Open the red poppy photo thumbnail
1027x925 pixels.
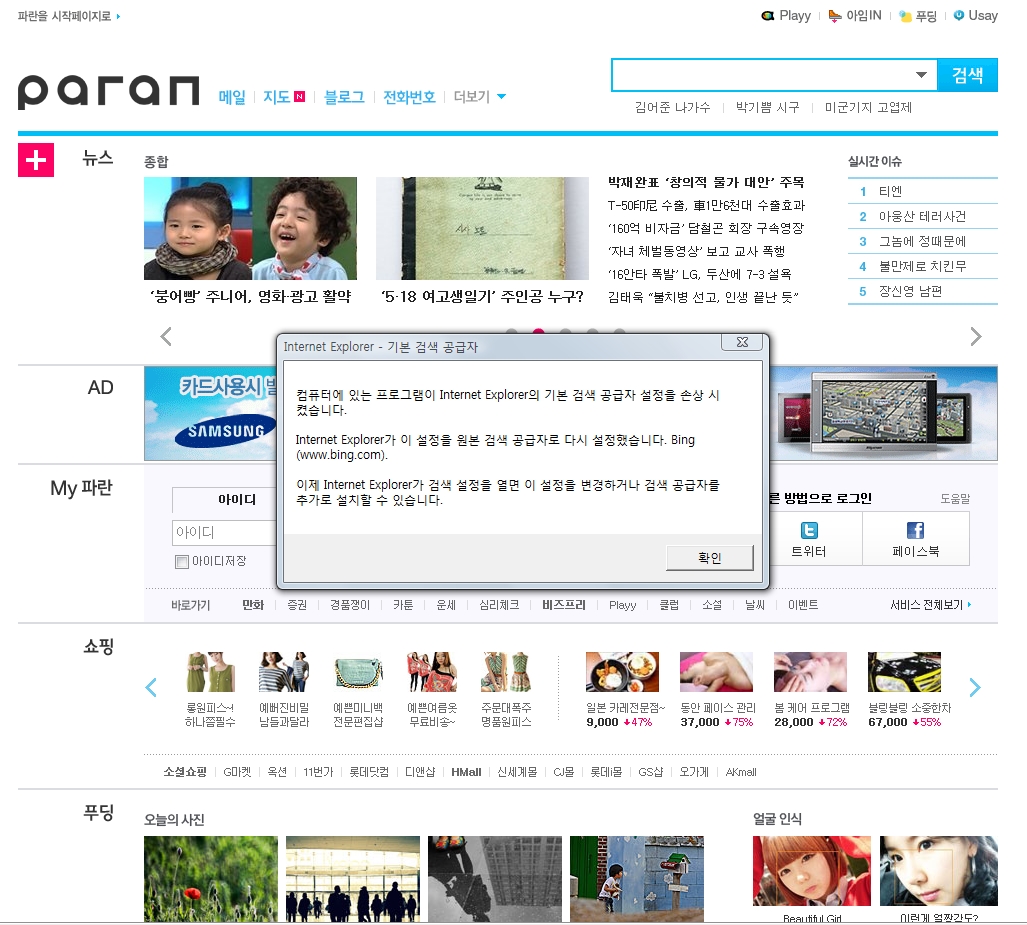[x=211, y=879]
